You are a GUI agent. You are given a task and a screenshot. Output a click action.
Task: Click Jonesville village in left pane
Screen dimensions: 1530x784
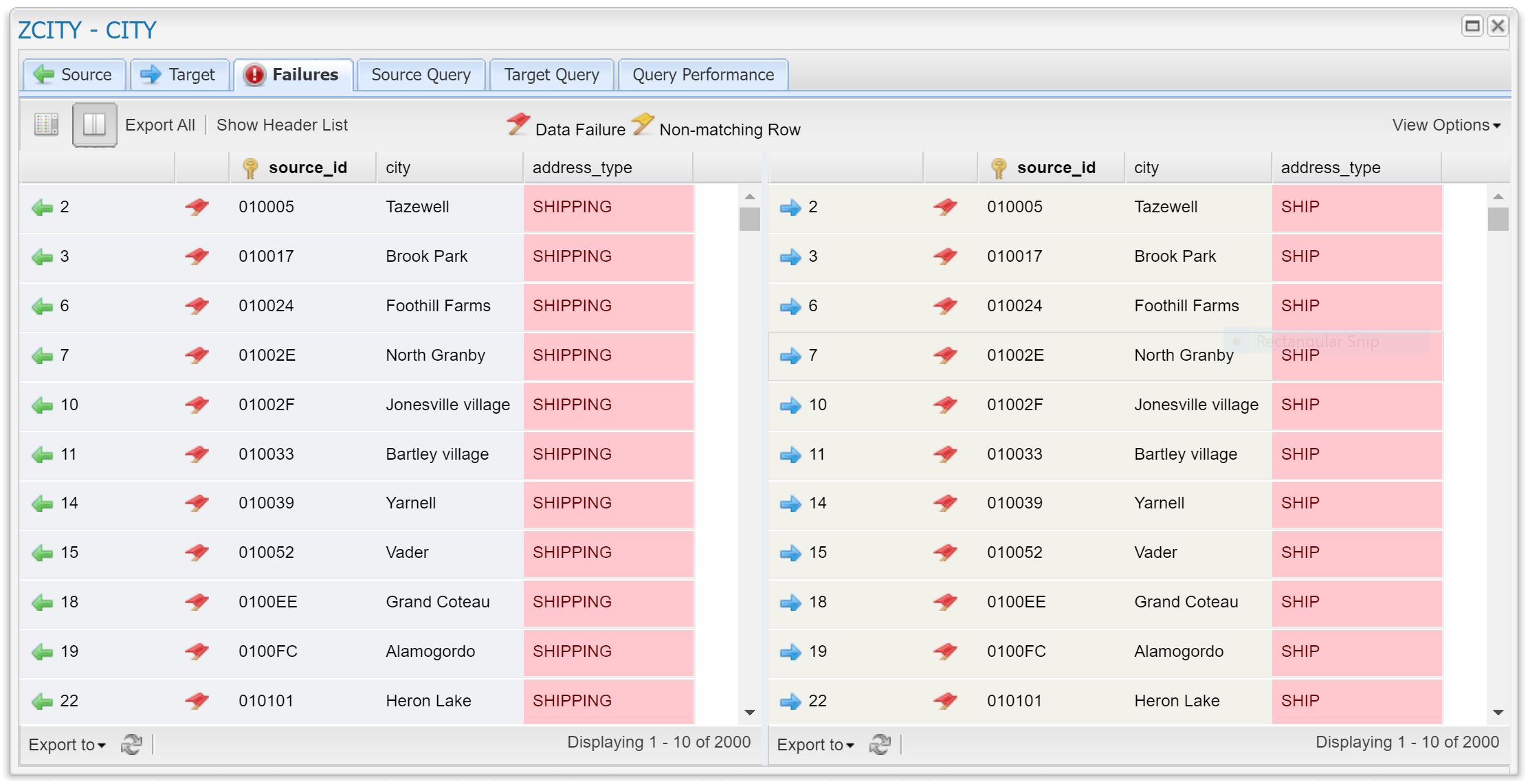tap(447, 405)
